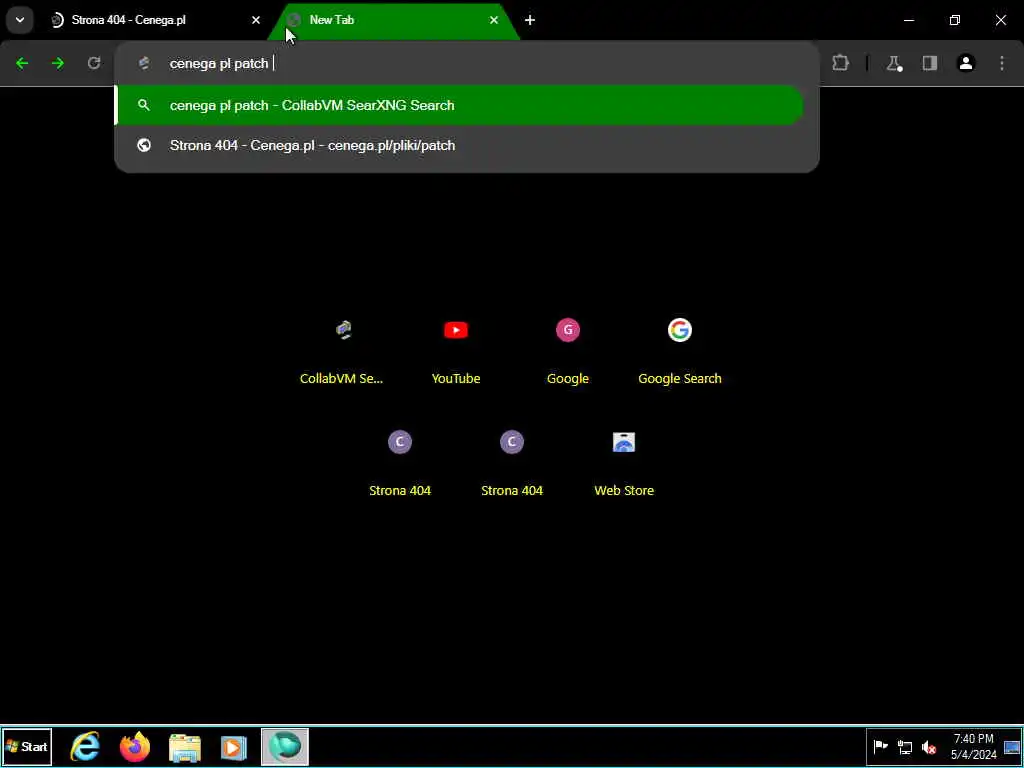Open the network status tray icon
Screen dimensions: 1024x768
[905, 746]
